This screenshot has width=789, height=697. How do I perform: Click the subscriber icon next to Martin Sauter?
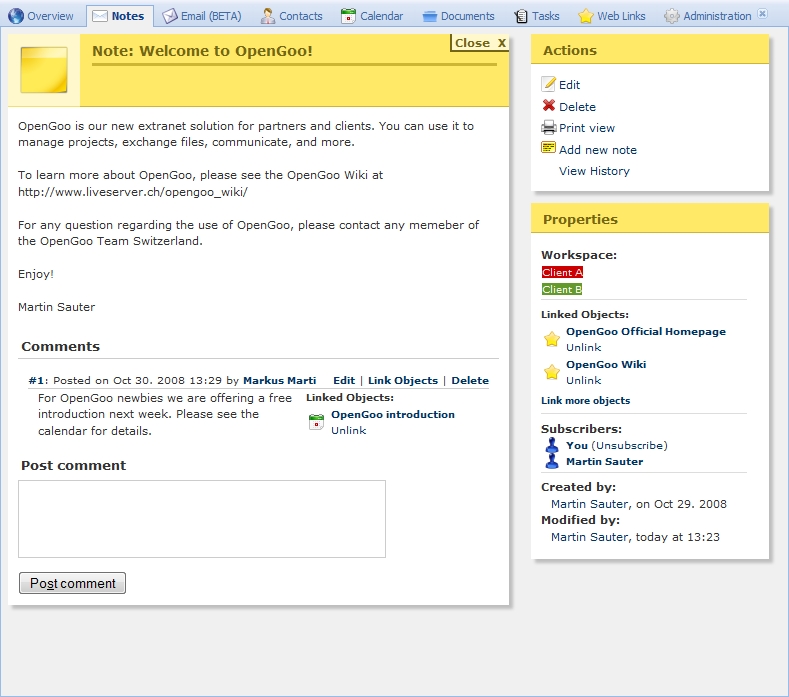[552, 461]
